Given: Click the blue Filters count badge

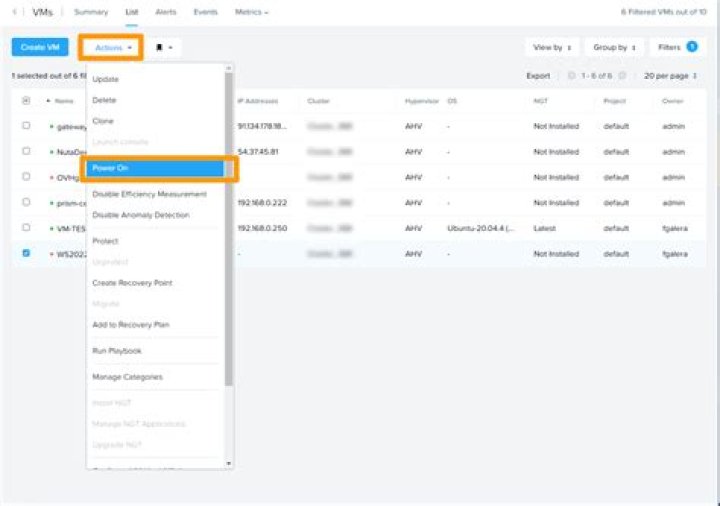Looking at the screenshot, I should [x=692, y=46].
